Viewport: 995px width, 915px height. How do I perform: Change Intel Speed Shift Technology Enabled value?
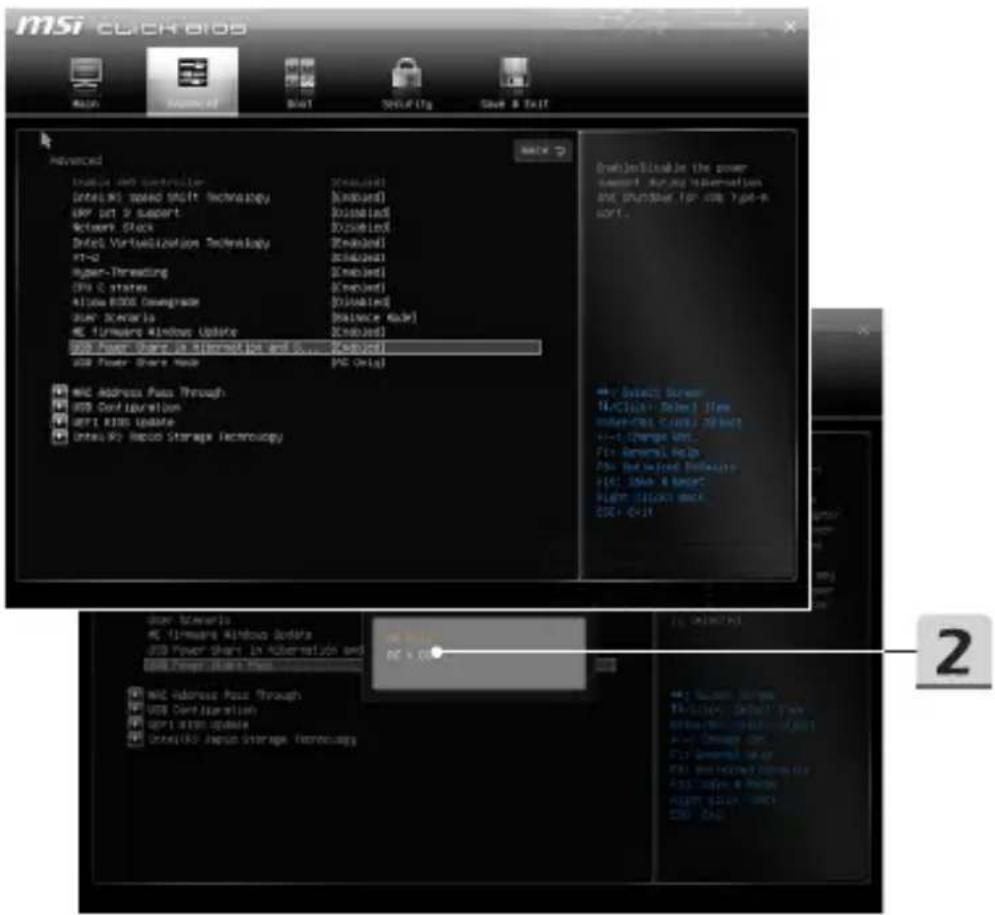click(x=359, y=197)
